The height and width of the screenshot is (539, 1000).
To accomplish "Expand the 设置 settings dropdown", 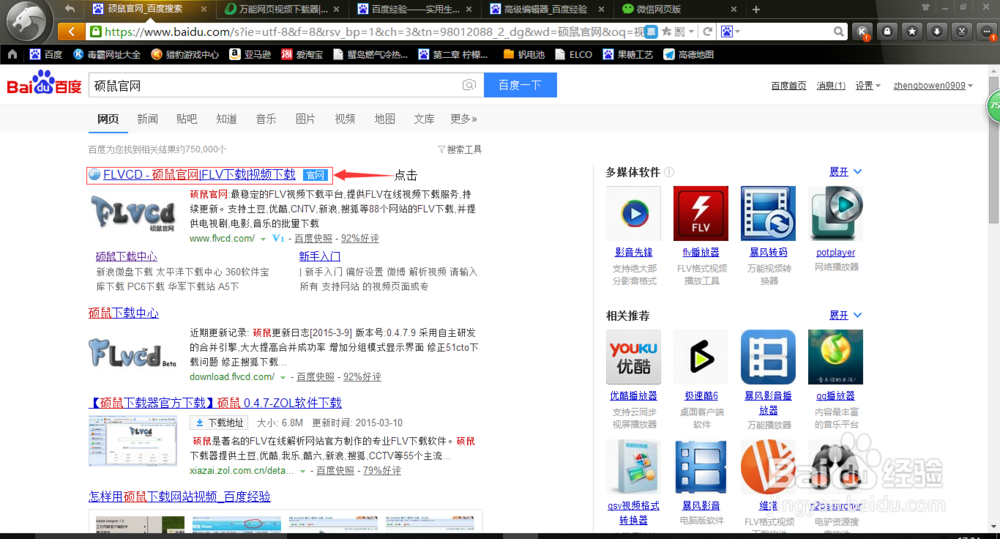I will [867, 85].
